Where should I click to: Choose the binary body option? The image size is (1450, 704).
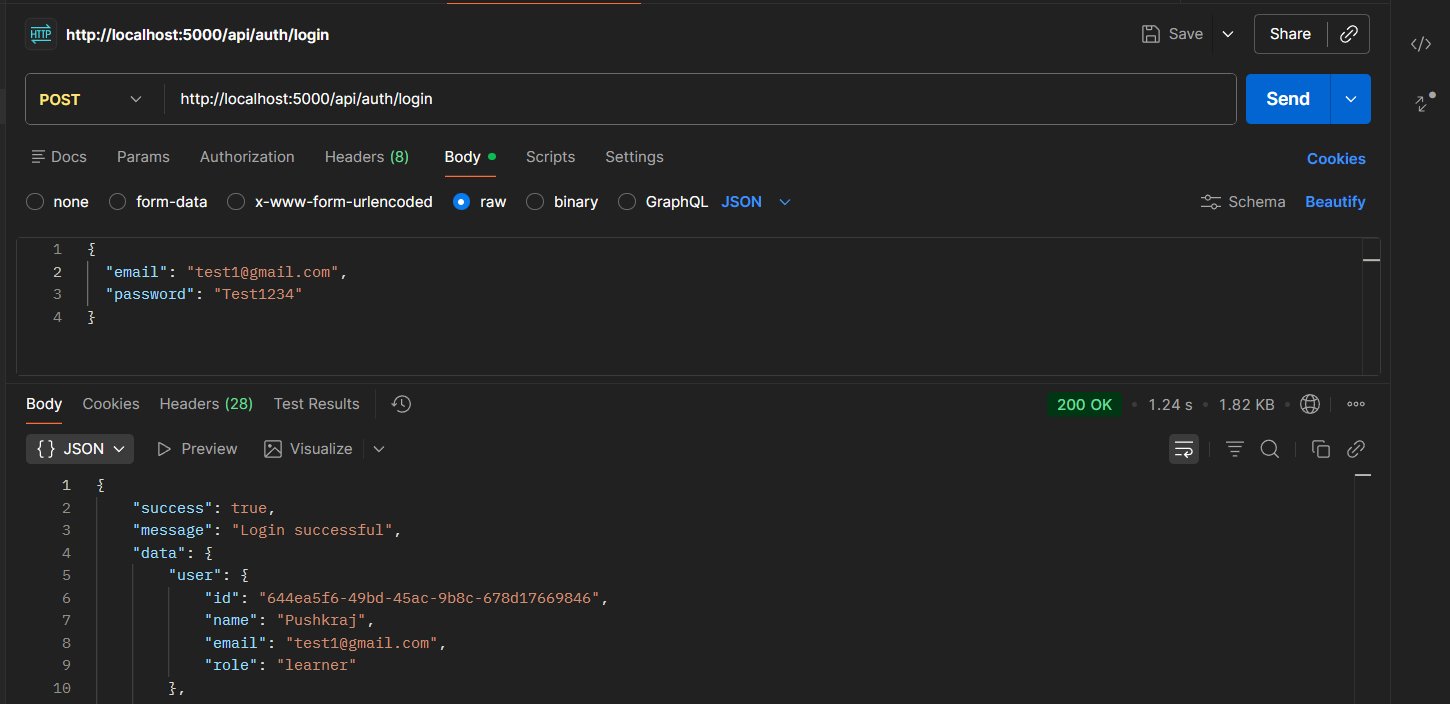click(x=535, y=202)
